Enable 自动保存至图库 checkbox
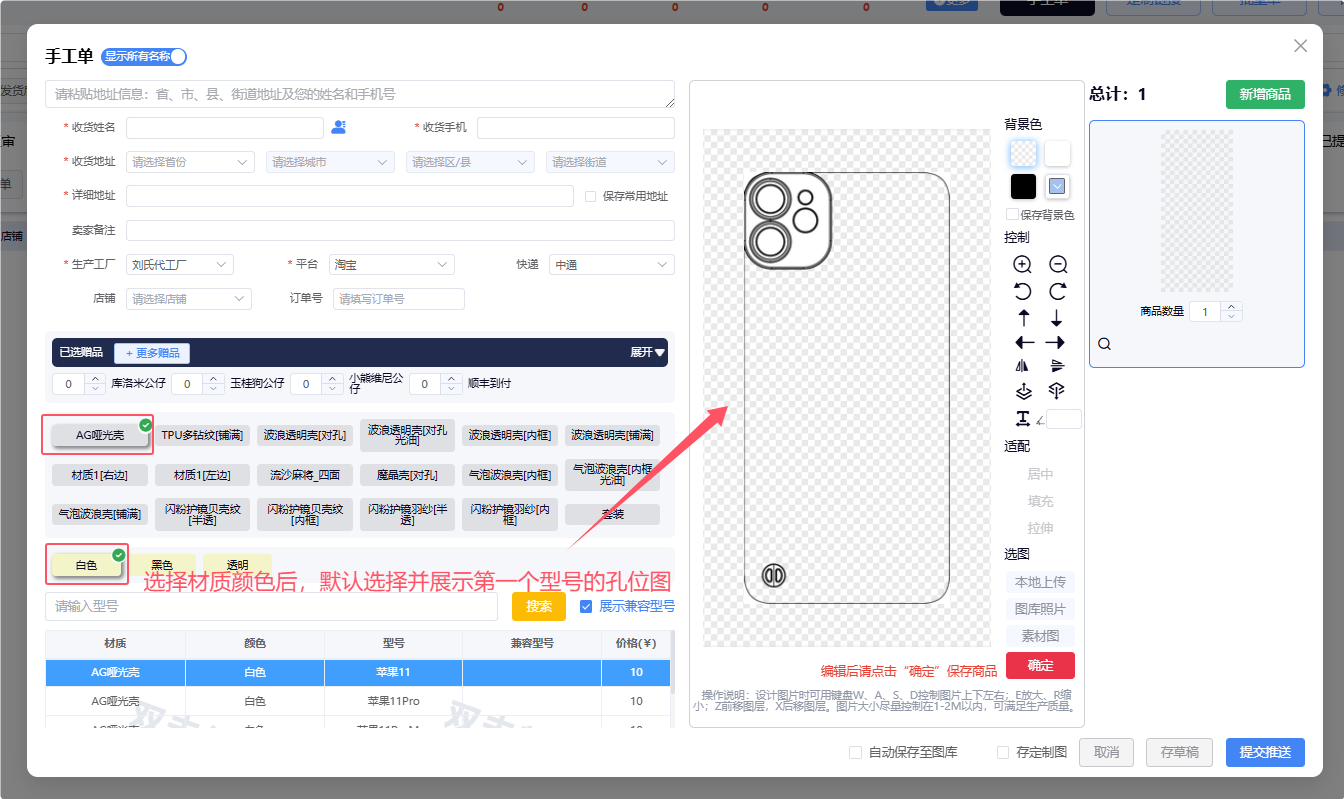Viewport: 1344px width, 799px height. click(855, 752)
